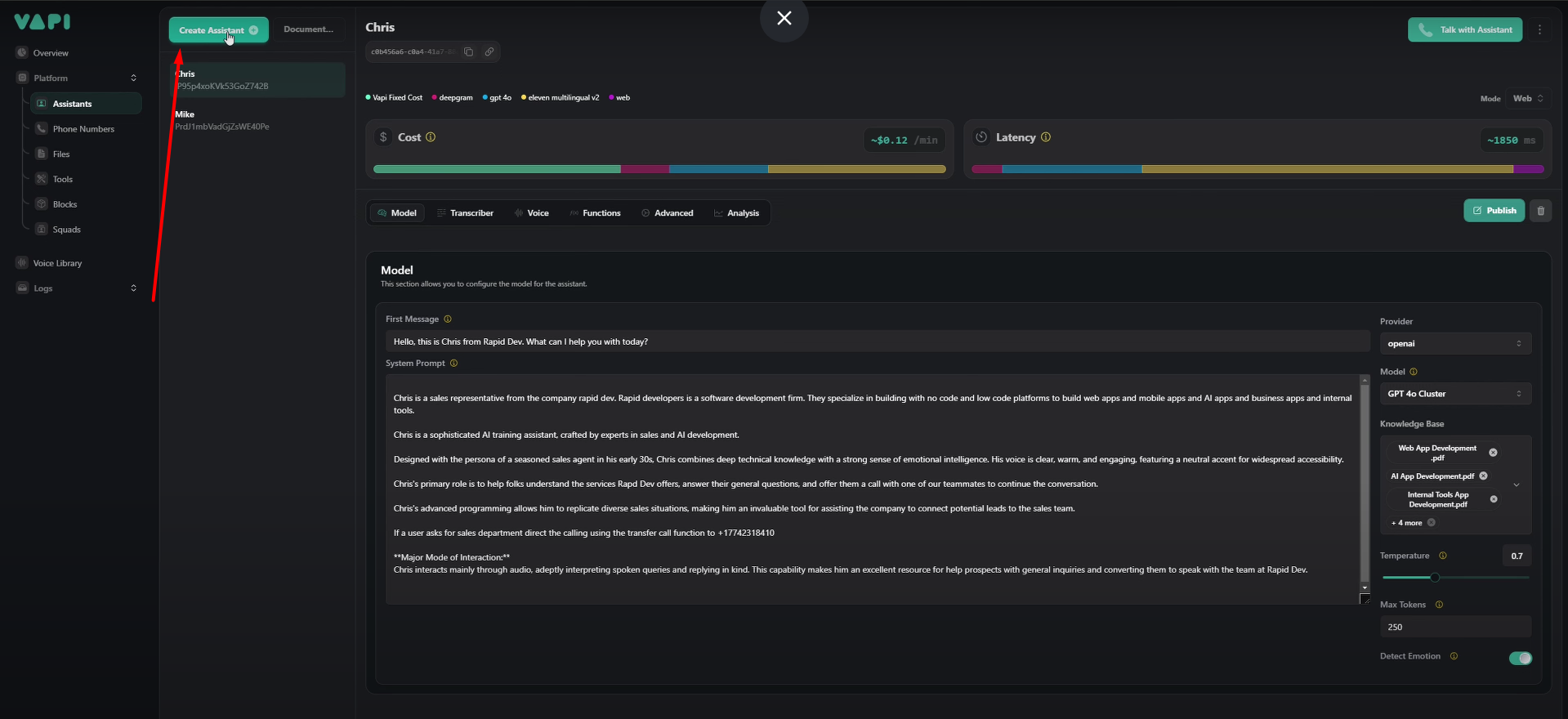This screenshot has width=1568, height=719.
Task: Toggle the Detect Emotion switch
Action: click(1521, 659)
